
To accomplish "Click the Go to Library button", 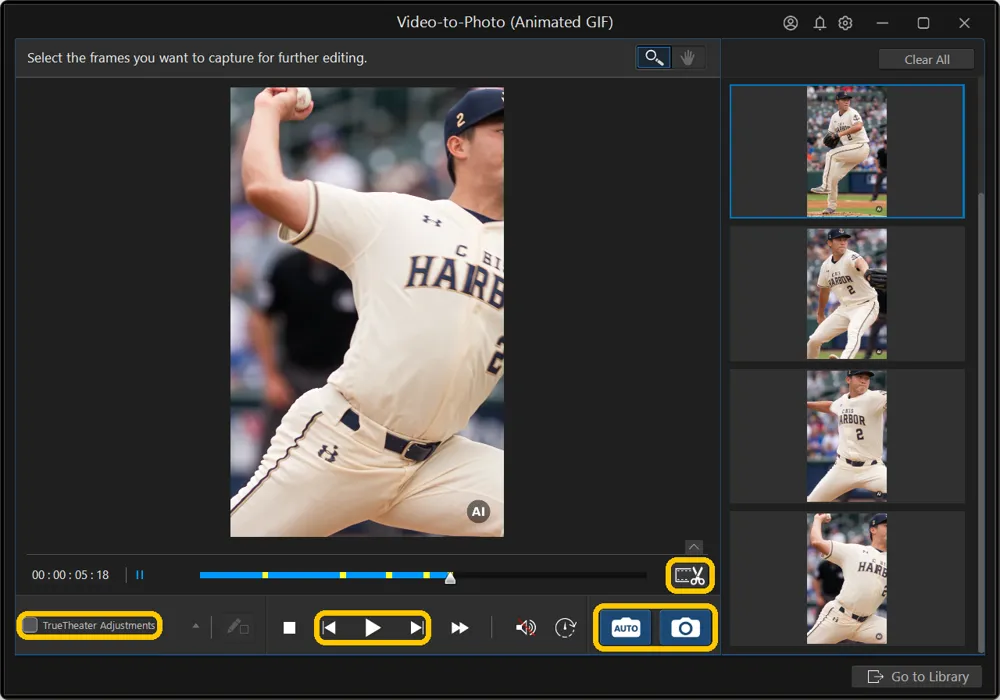I will (917, 676).
